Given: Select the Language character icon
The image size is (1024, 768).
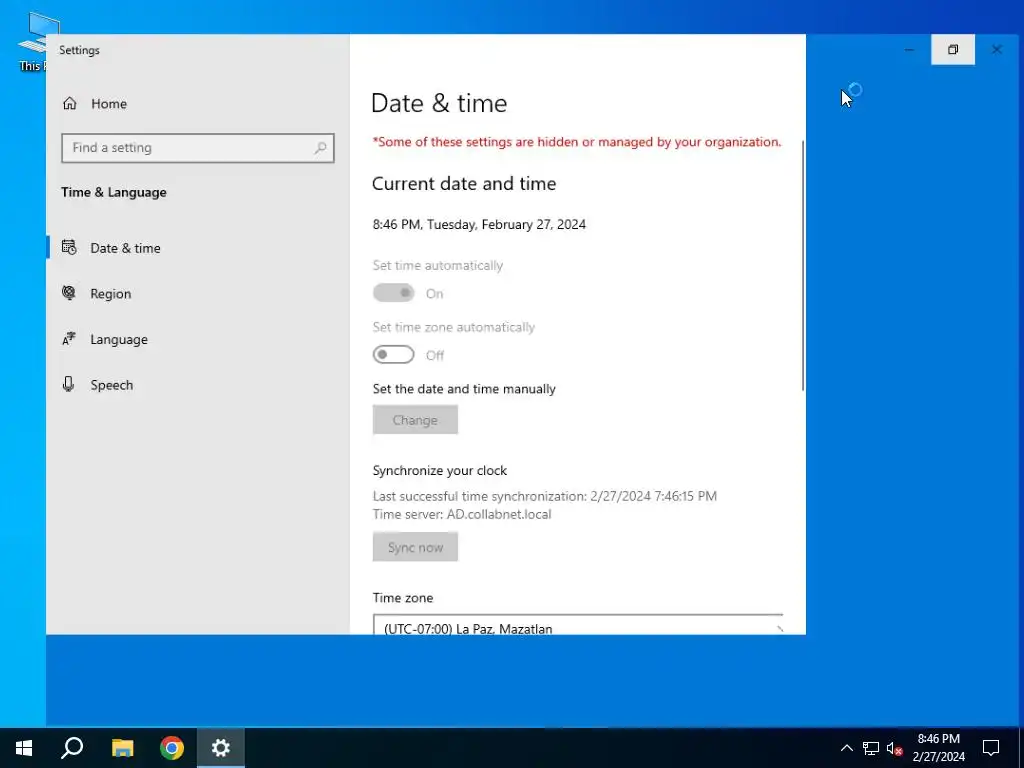Looking at the screenshot, I should pos(69,339).
